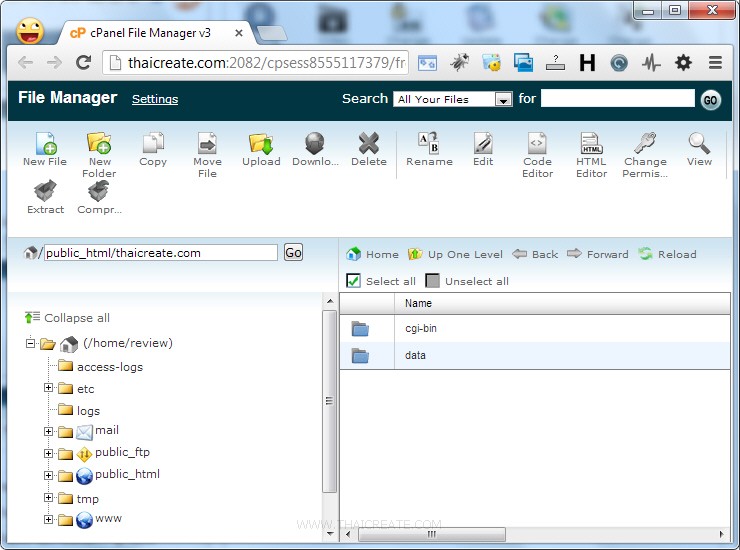Click Change Permissions key icon
The width and height of the screenshot is (740, 550).
coord(645,143)
